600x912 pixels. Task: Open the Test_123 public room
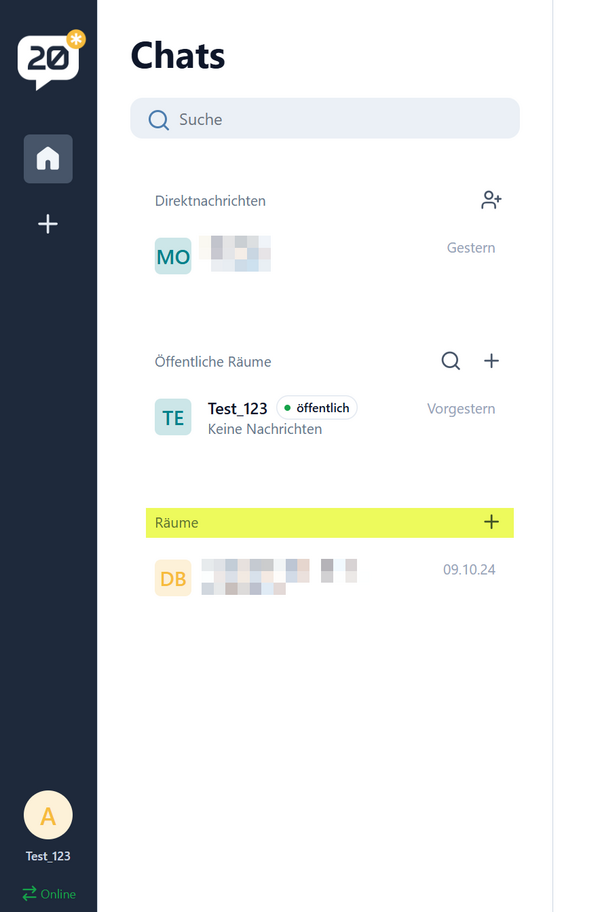tap(237, 408)
